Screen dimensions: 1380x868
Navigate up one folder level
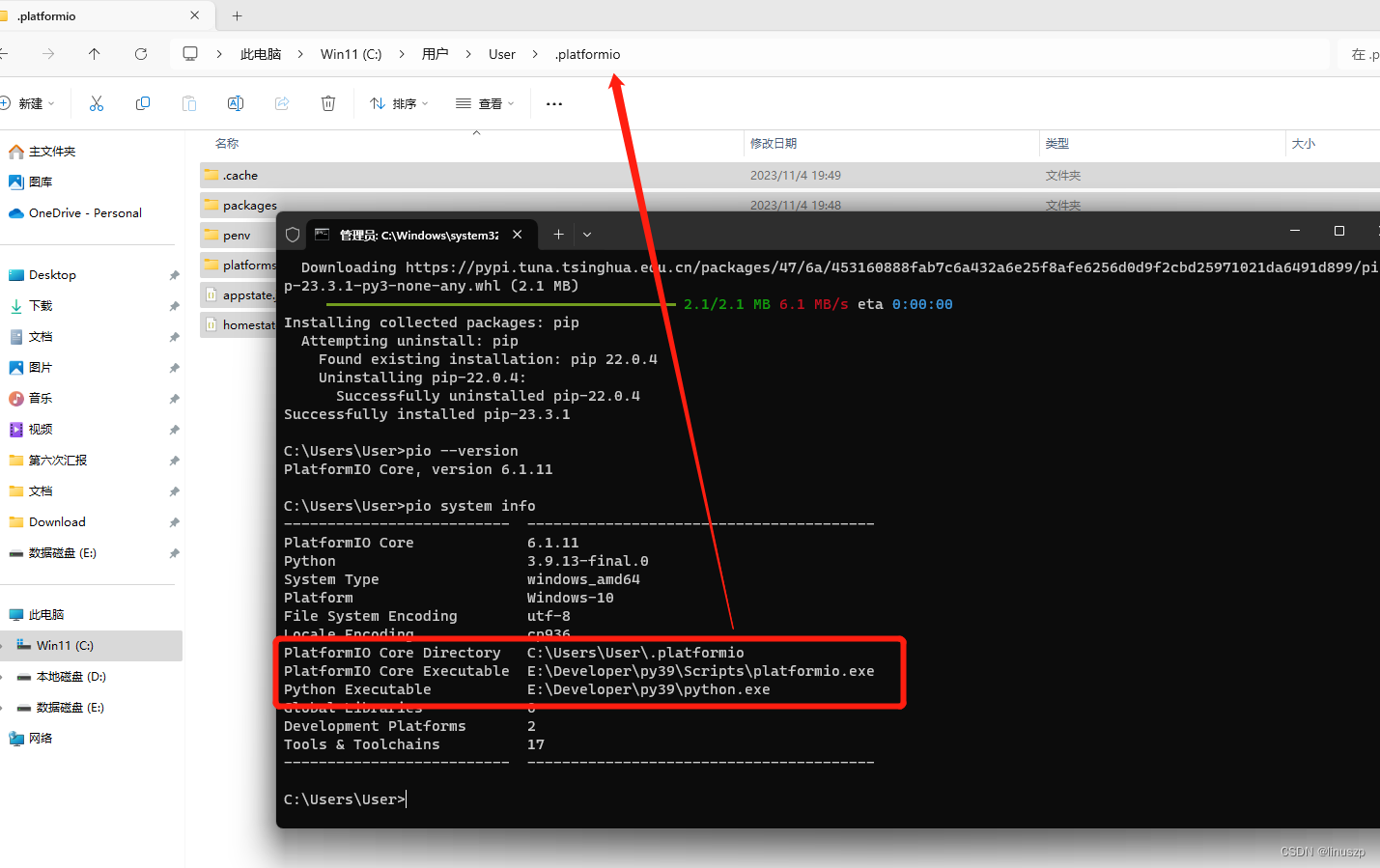(x=94, y=55)
